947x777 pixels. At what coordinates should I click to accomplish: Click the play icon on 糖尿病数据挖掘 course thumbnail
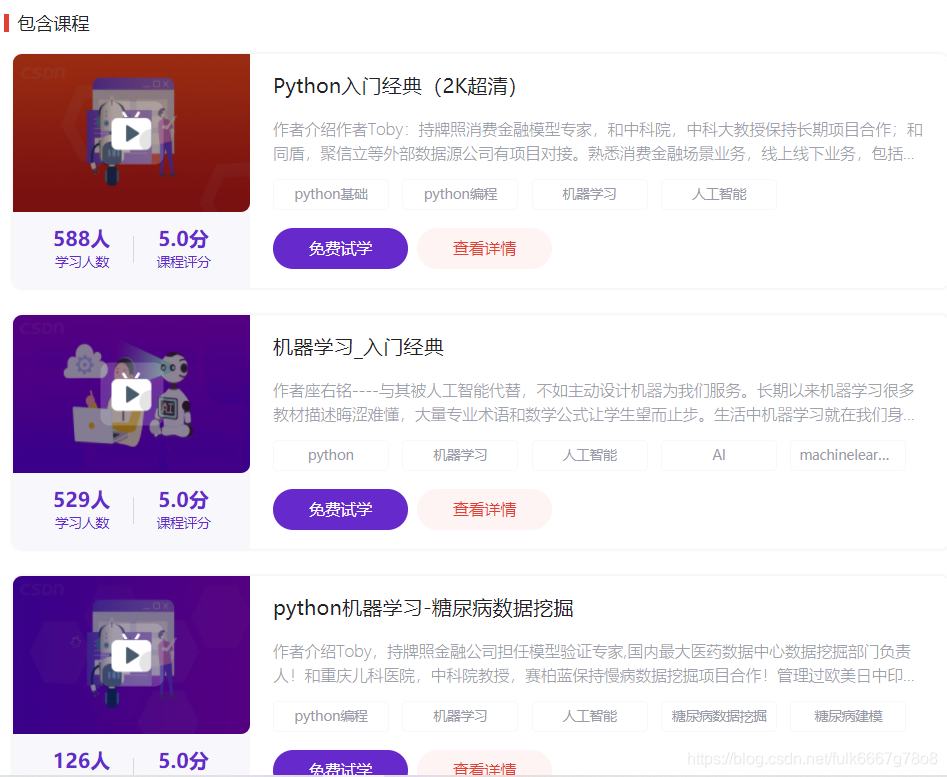(131, 655)
